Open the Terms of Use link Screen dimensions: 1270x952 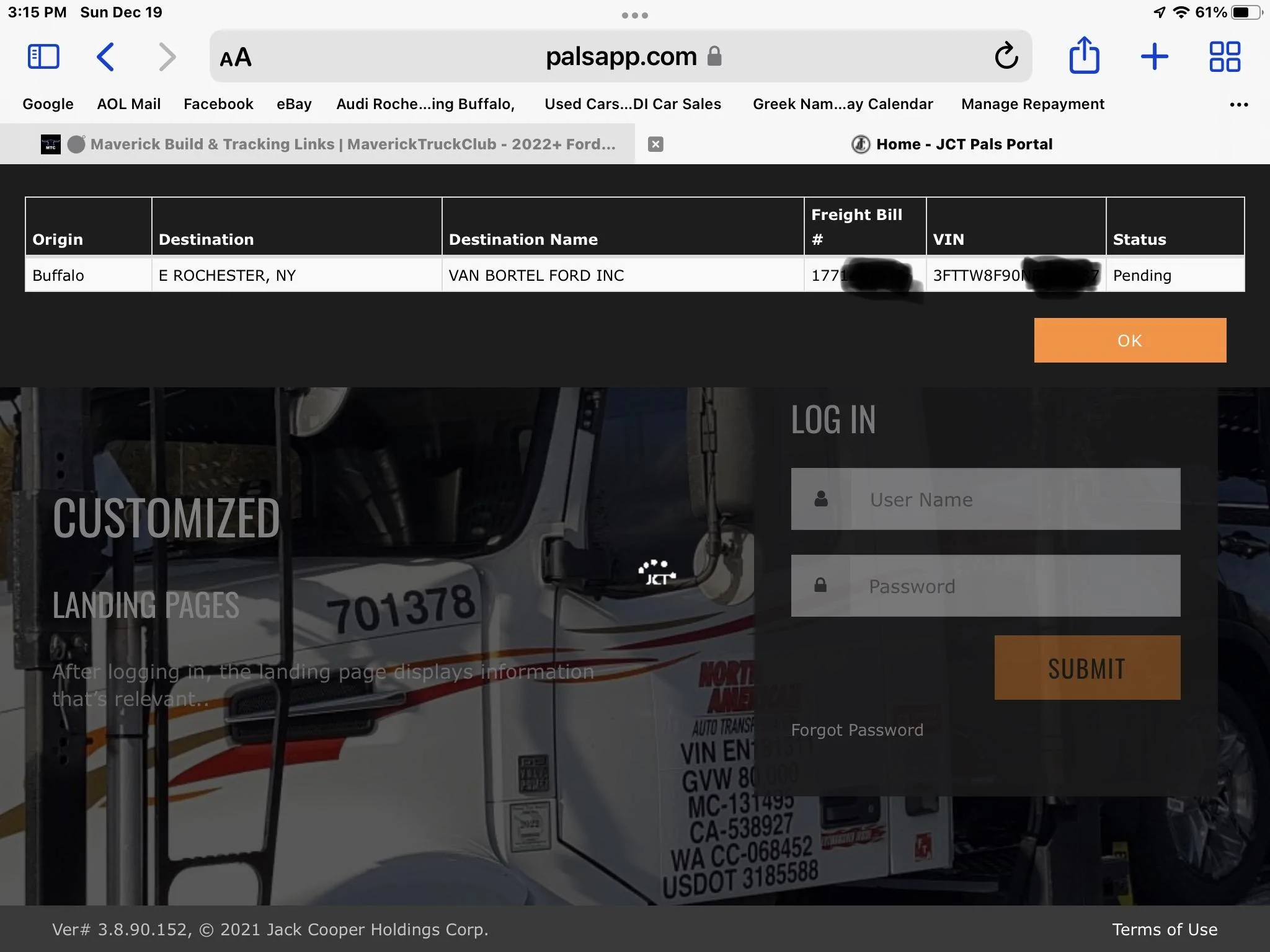tap(1165, 930)
